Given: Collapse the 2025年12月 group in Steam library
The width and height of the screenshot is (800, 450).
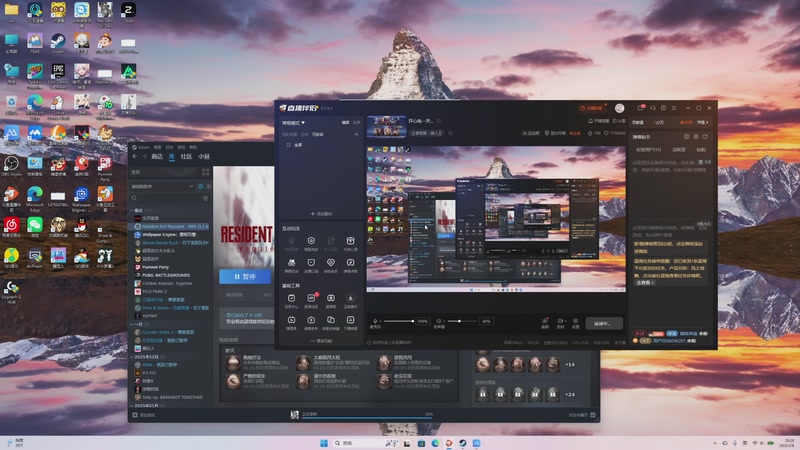Looking at the screenshot, I should [133, 357].
